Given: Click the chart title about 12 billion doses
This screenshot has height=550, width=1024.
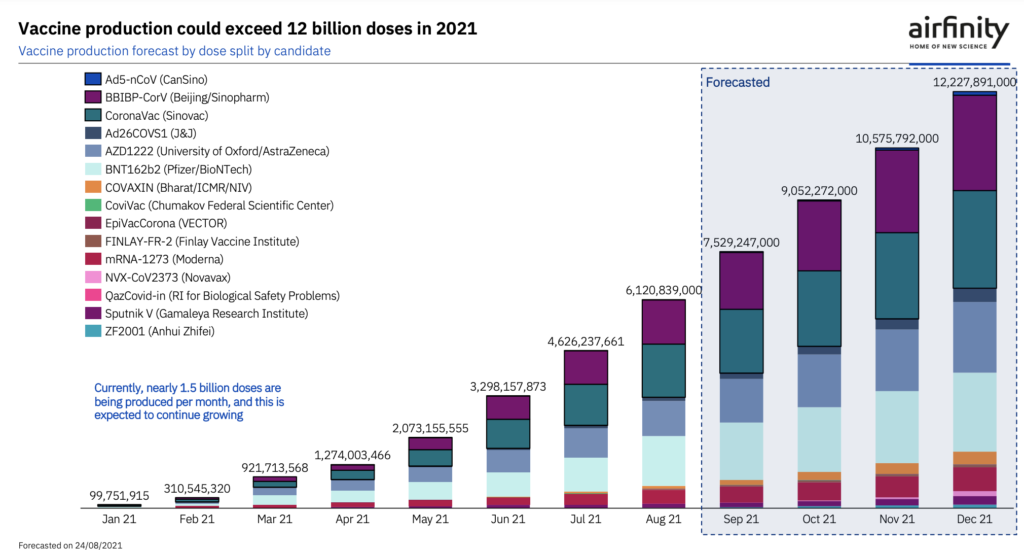Looking at the screenshot, I should click(x=248, y=29).
